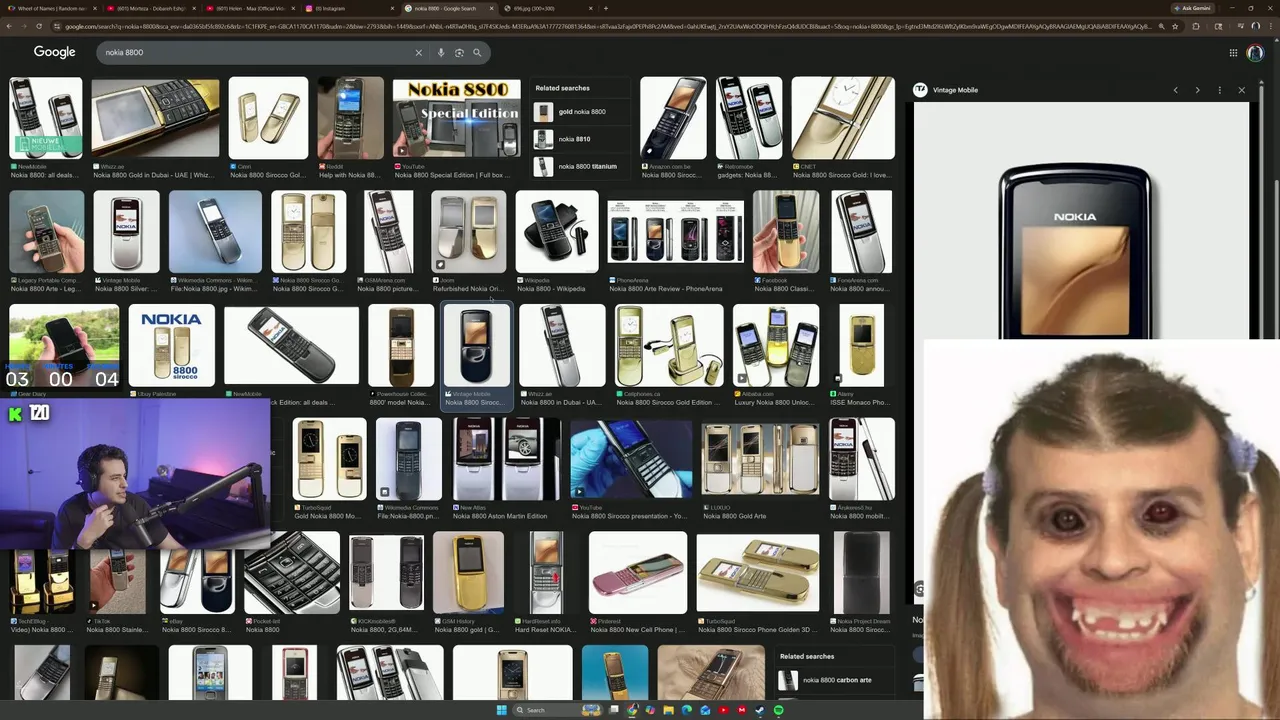Switch to the Instagram tab
The width and height of the screenshot is (1280, 720).
coord(348,8)
